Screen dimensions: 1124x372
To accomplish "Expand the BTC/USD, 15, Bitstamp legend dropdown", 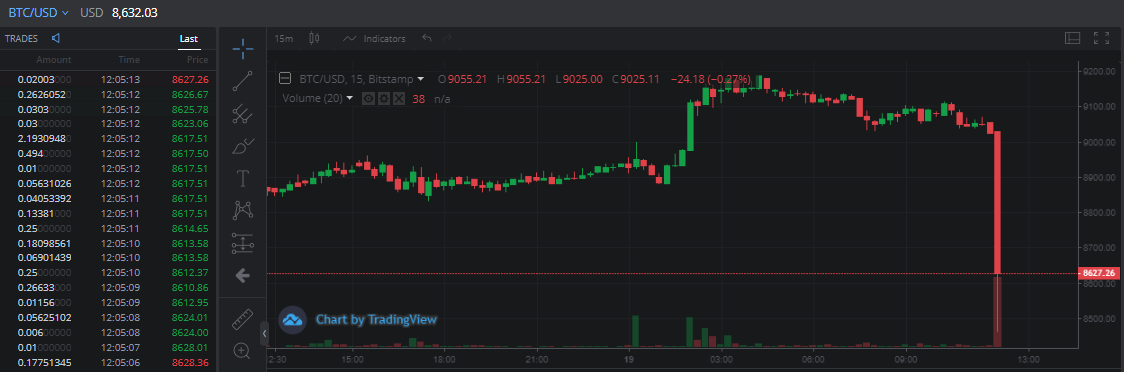I will 421,79.
